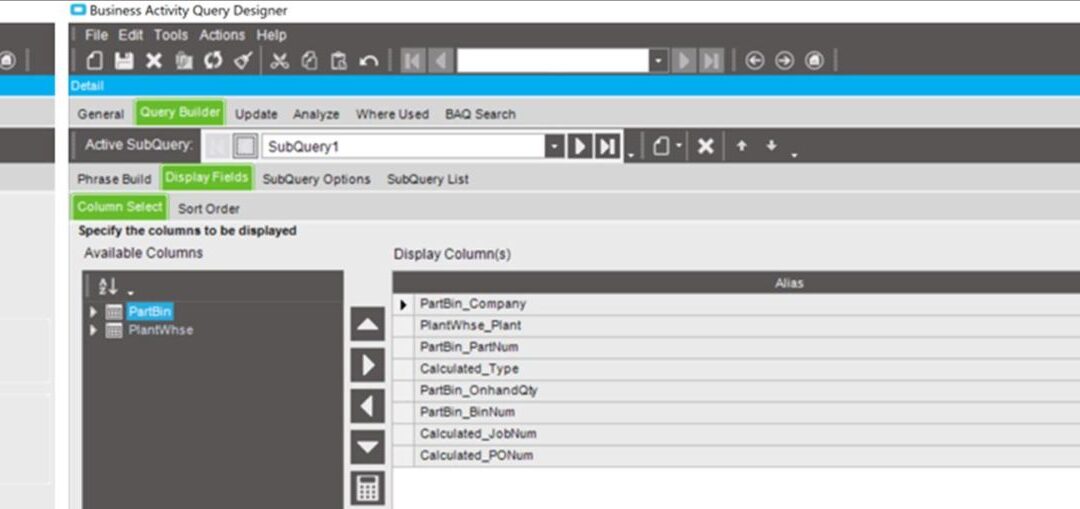Open the Where Used tab
This screenshot has width=1080, height=509.
[392, 114]
